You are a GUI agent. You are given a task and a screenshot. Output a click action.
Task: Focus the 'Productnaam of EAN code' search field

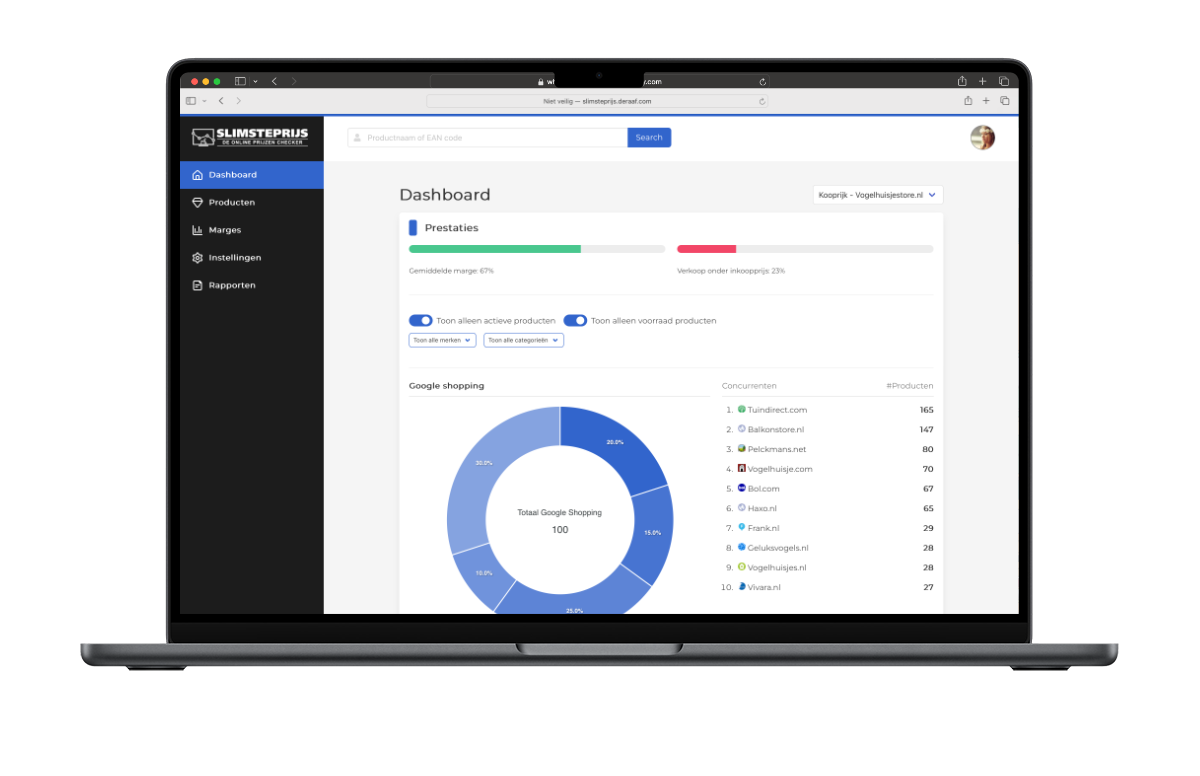click(488, 138)
